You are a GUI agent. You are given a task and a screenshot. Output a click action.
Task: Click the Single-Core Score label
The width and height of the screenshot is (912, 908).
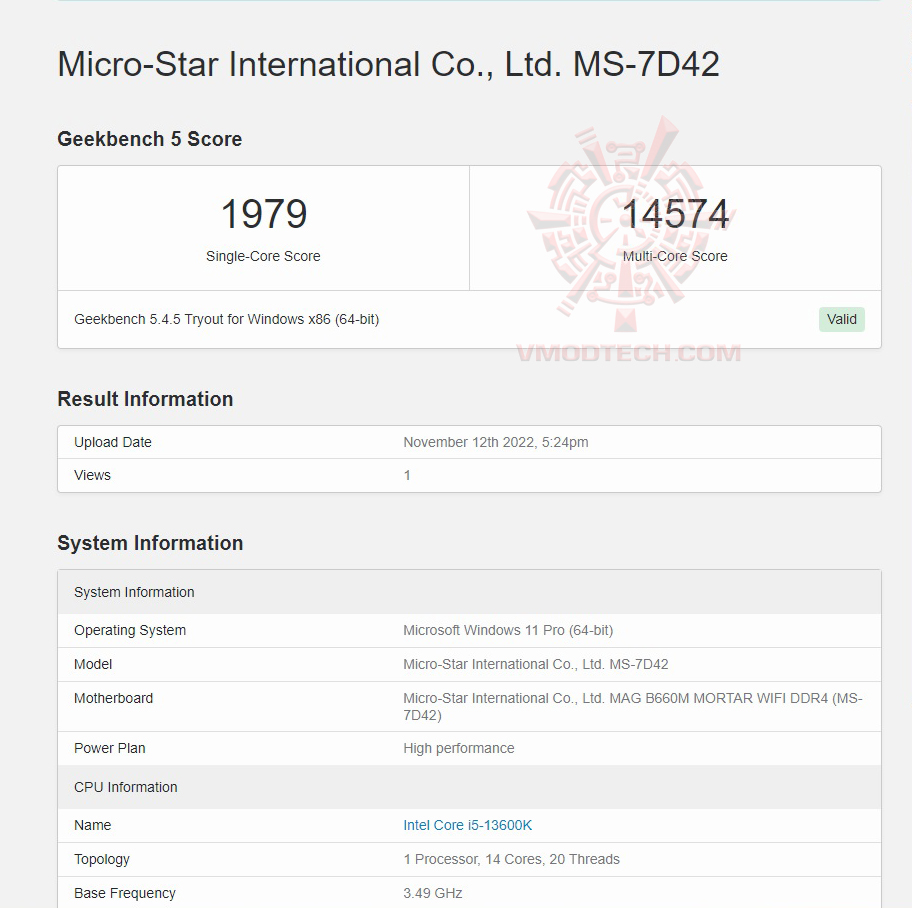(263, 256)
